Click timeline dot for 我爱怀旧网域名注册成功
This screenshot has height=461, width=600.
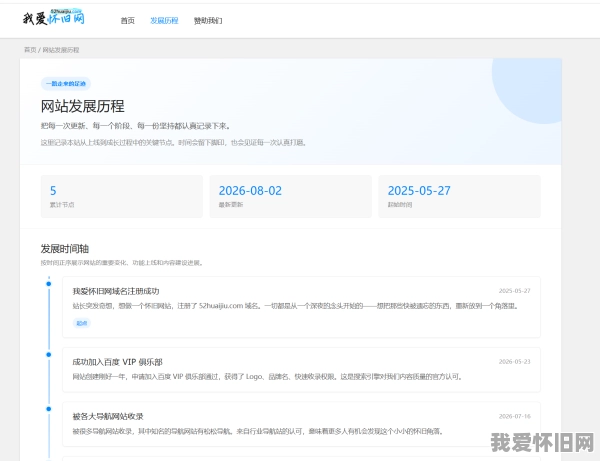(x=49, y=284)
